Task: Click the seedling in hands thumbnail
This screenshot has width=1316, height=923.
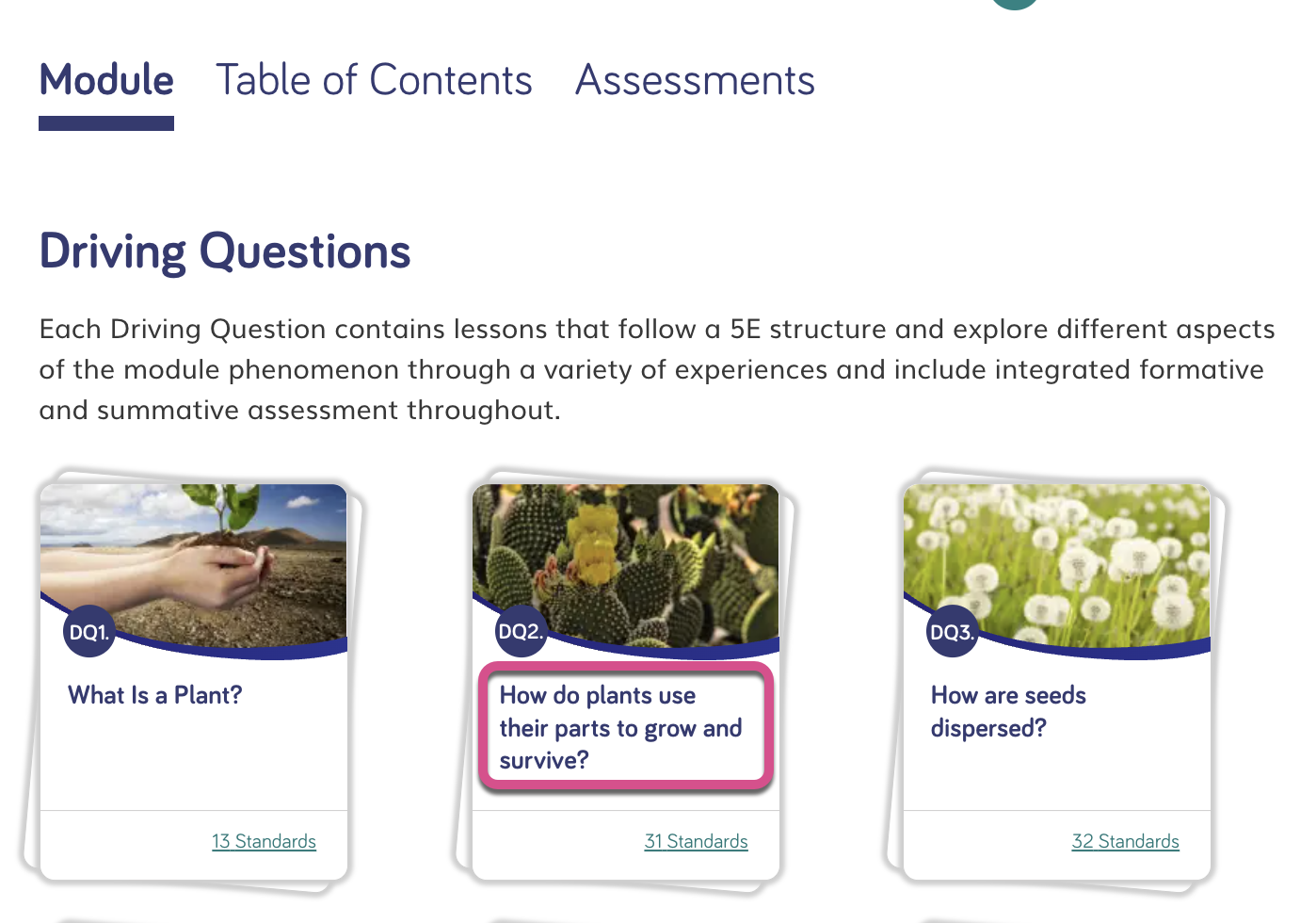Action: pos(194,565)
